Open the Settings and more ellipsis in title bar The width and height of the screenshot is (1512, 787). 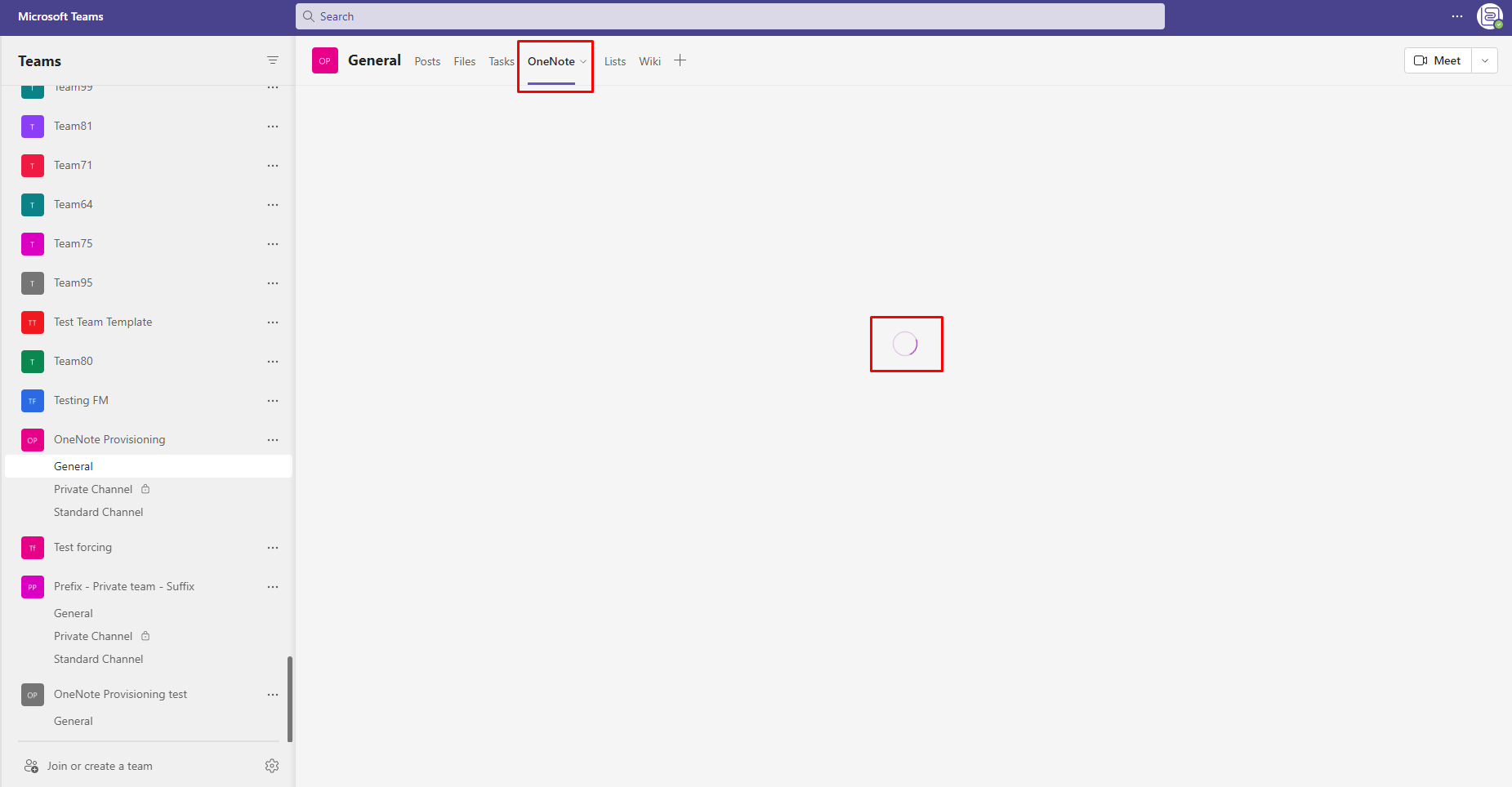[1457, 16]
